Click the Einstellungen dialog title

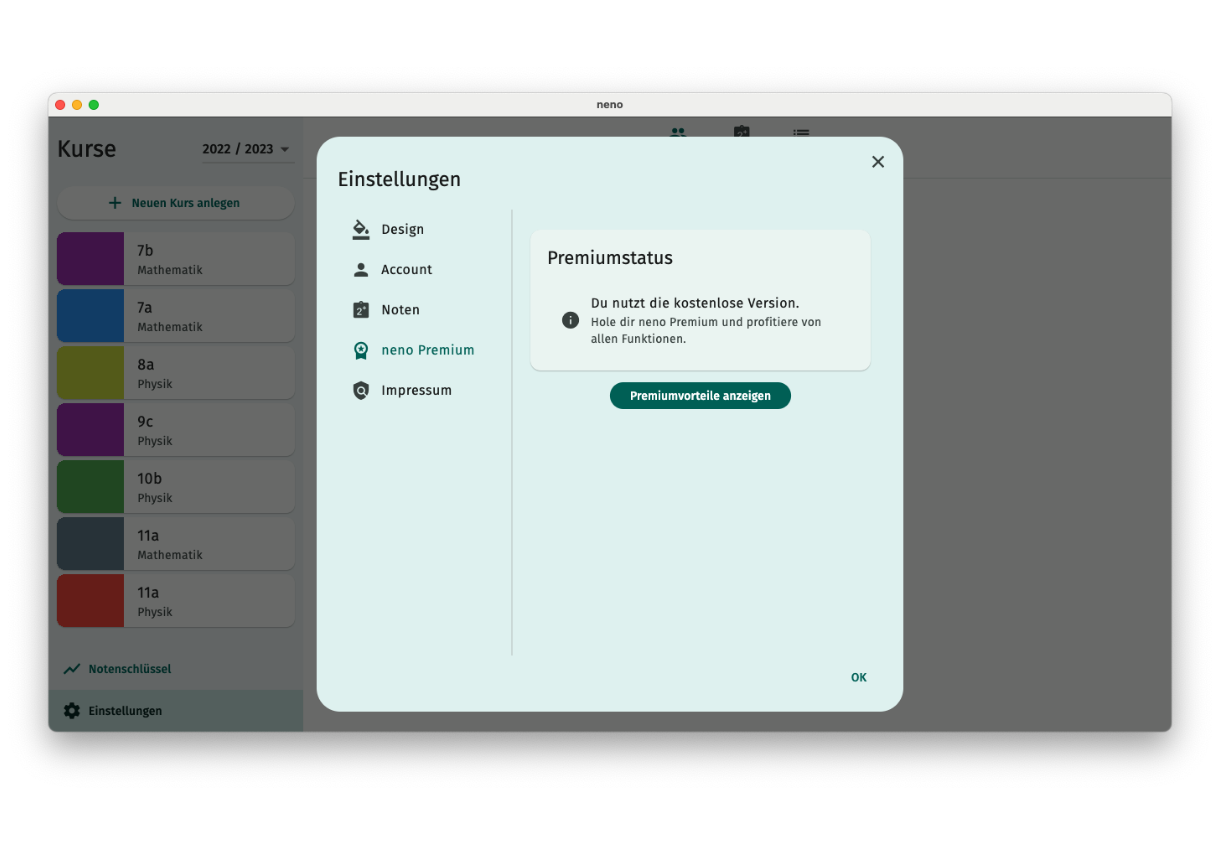(399, 180)
